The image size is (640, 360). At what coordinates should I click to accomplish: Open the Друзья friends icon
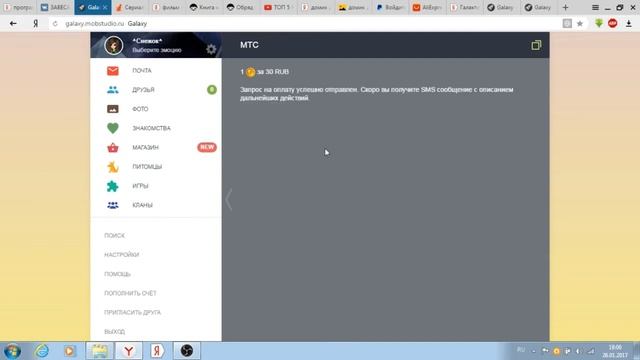[x=113, y=90]
